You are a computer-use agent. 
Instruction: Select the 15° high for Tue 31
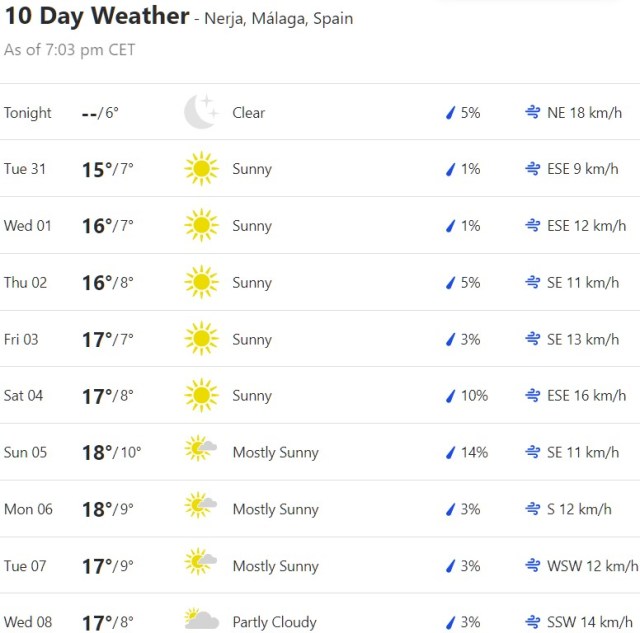96,169
